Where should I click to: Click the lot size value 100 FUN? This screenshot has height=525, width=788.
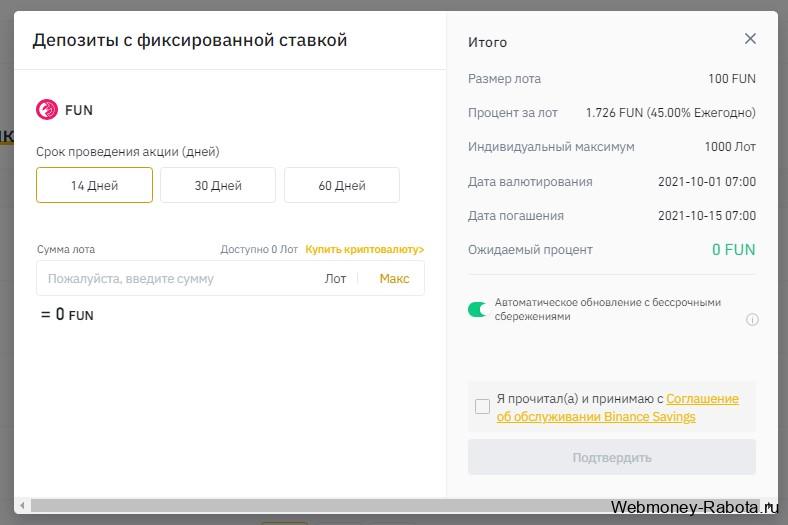point(732,79)
